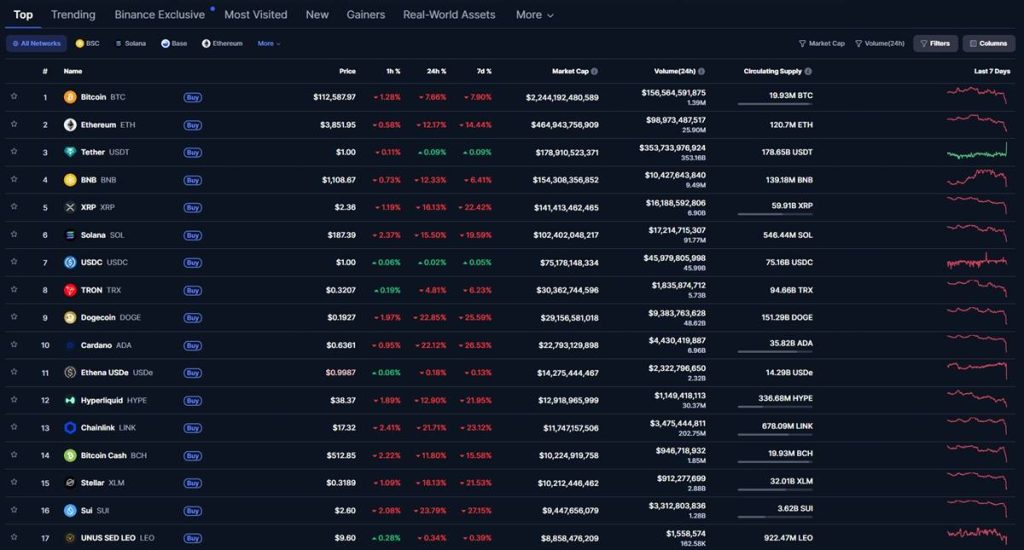
Task: Click the Market Cap column info icon
Action: tap(594, 71)
